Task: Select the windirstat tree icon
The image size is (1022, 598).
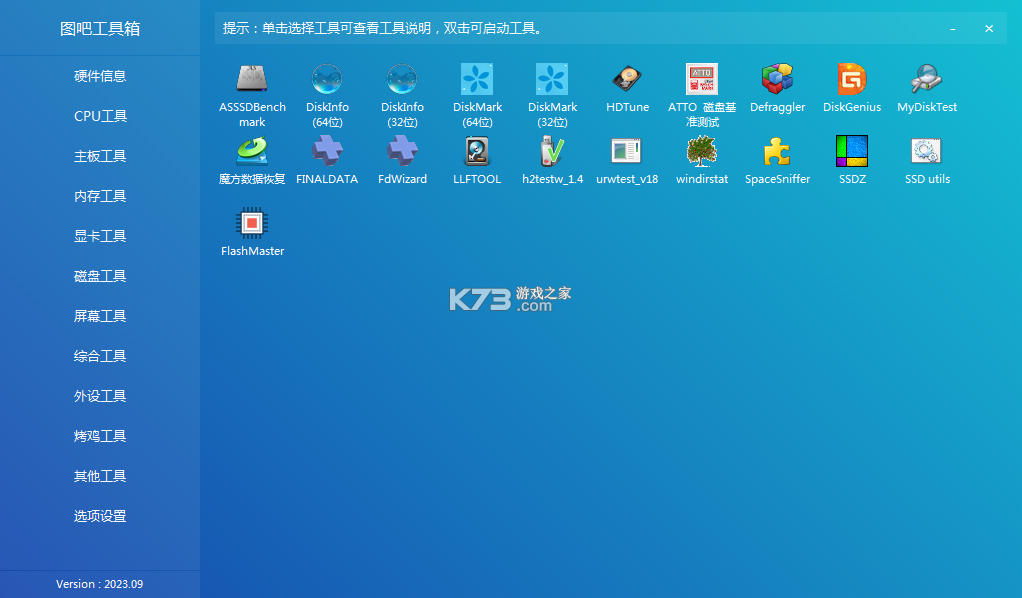Action: (702, 151)
